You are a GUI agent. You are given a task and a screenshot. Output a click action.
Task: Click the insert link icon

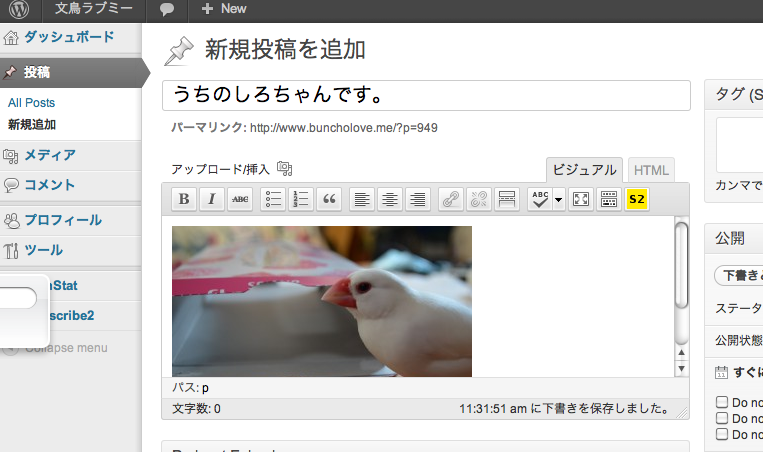451,199
